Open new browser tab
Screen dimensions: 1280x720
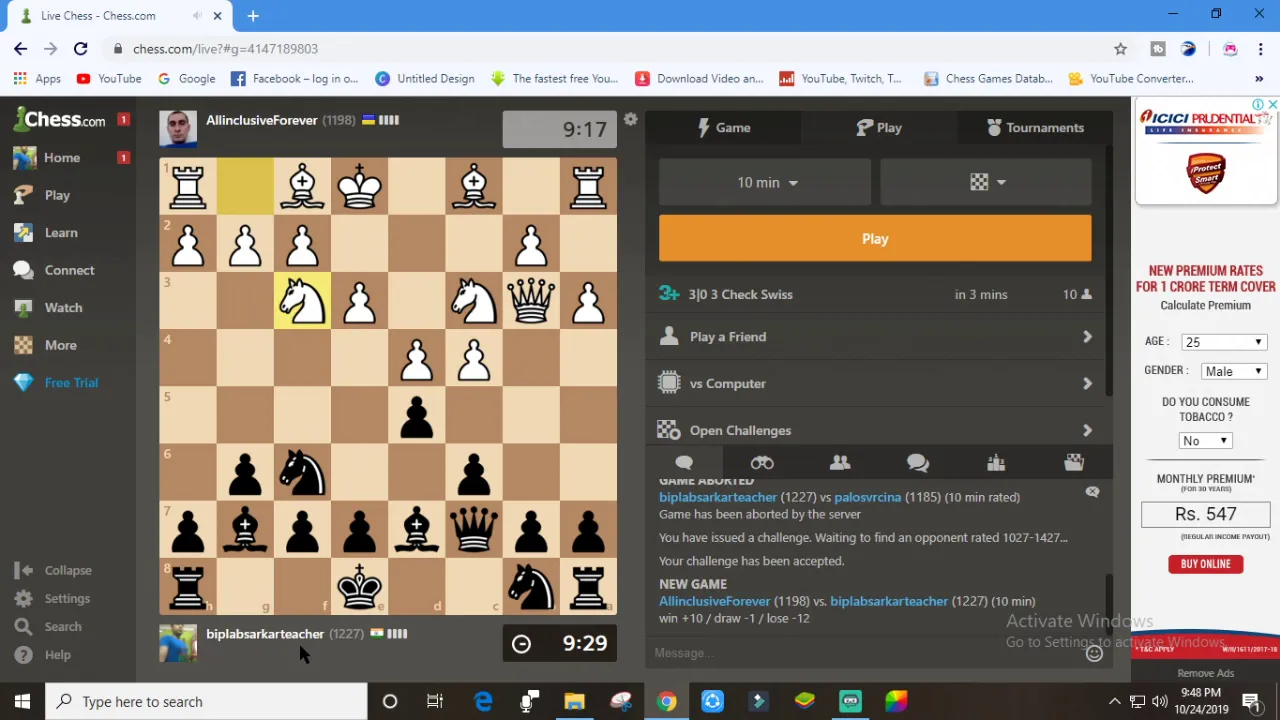(x=253, y=16)
